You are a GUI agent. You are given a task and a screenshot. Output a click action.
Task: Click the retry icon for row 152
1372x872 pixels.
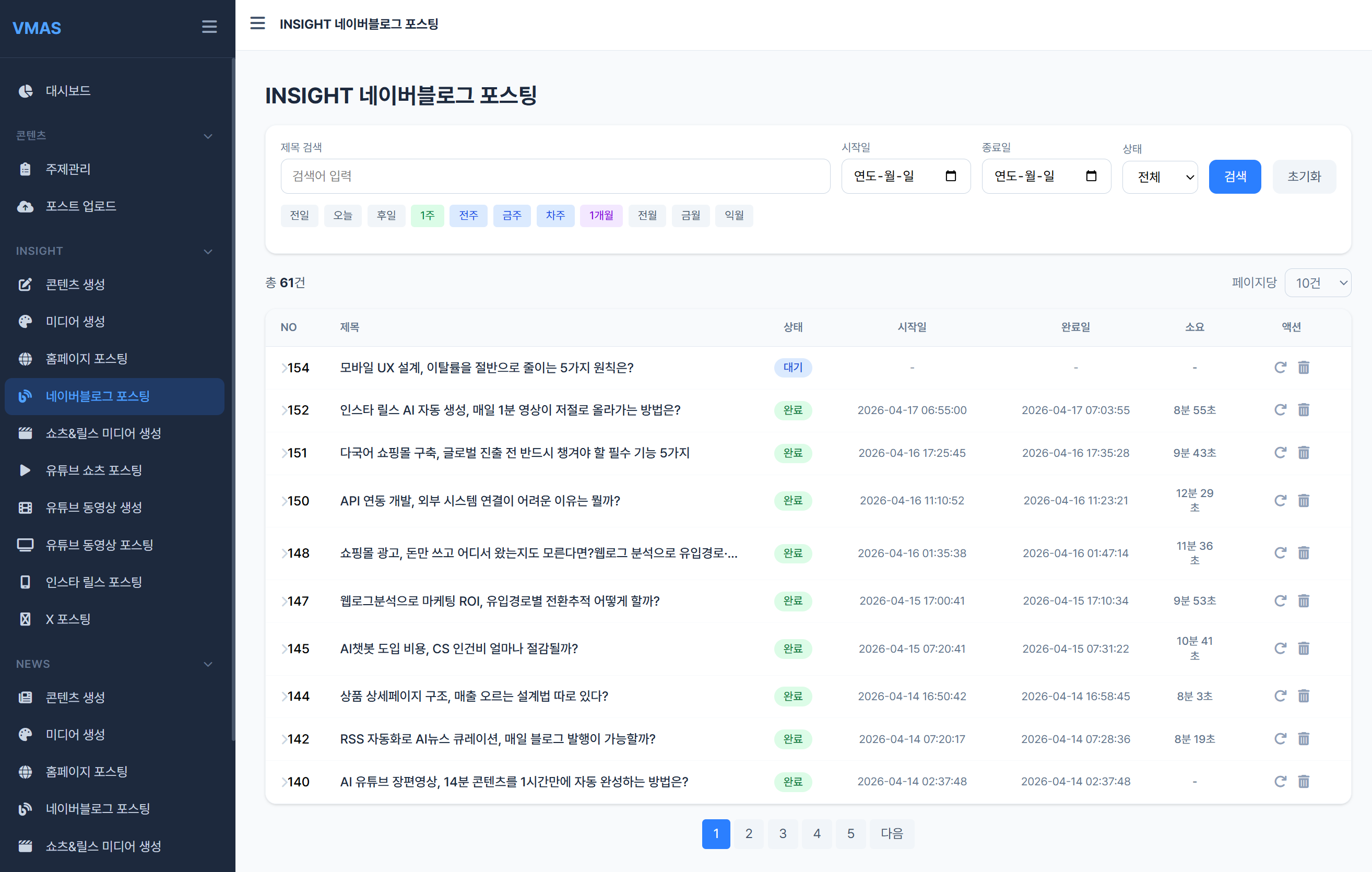point(1280,410)
